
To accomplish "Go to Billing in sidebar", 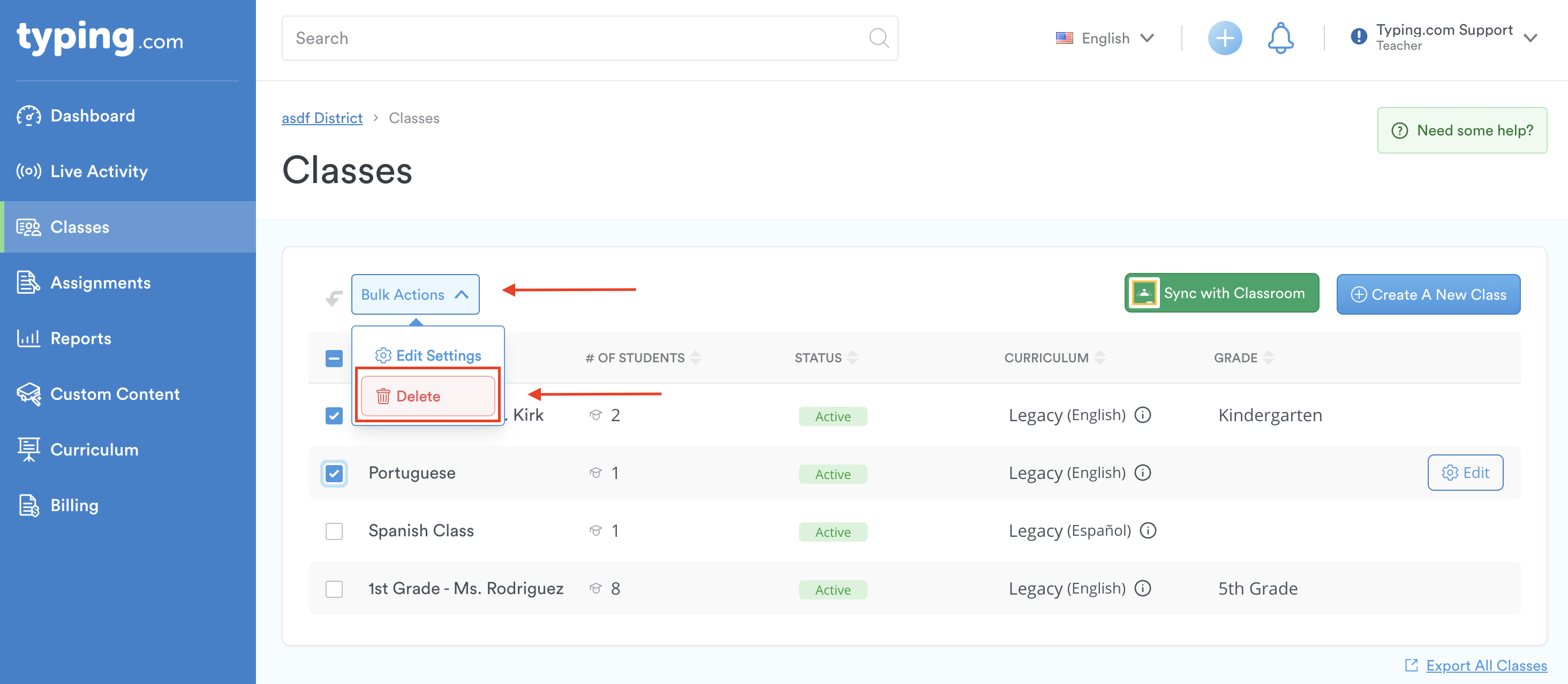I will pos(74,506).
